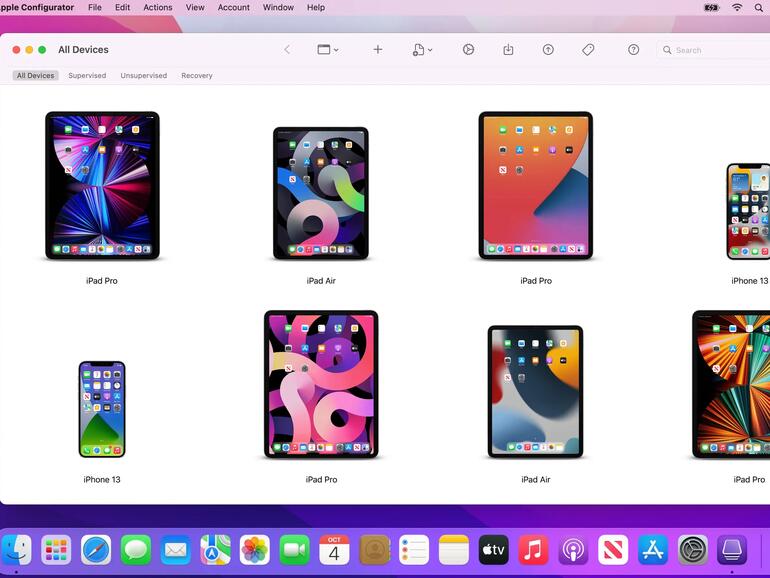Select the iPad Air with grey-yellow wallpaper
770x578 pixels.
[x=535, y=391]
